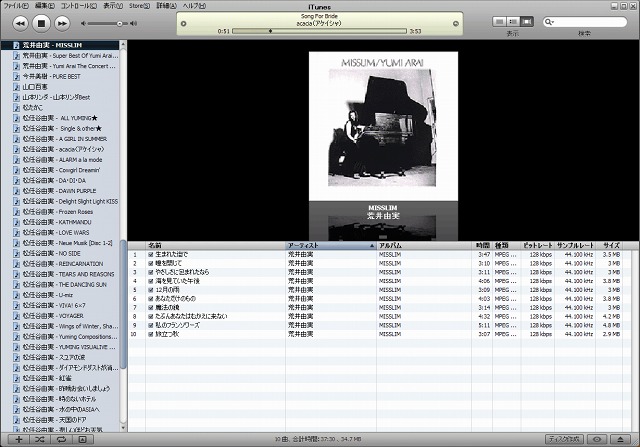Click icon of DA・DI・DA playlist
640x447 pixels.
(16, 180)
